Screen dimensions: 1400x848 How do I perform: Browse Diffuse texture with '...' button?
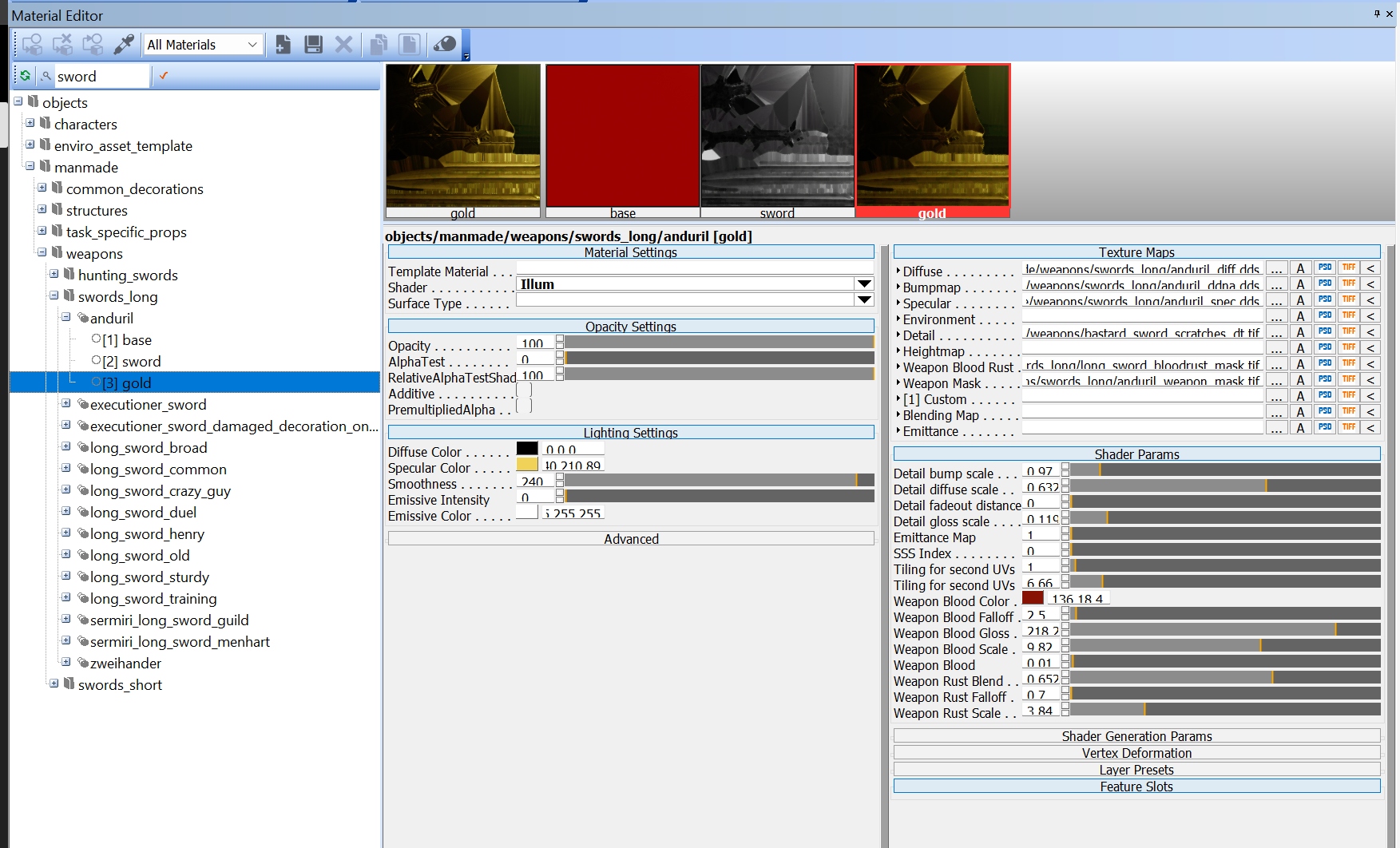1277,269
